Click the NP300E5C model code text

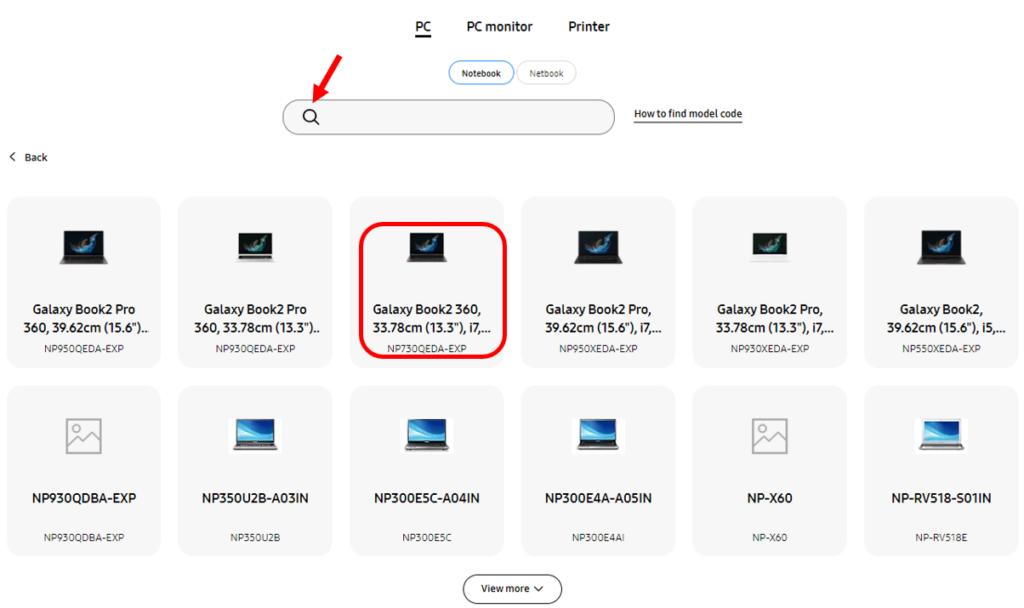(426, 537)
